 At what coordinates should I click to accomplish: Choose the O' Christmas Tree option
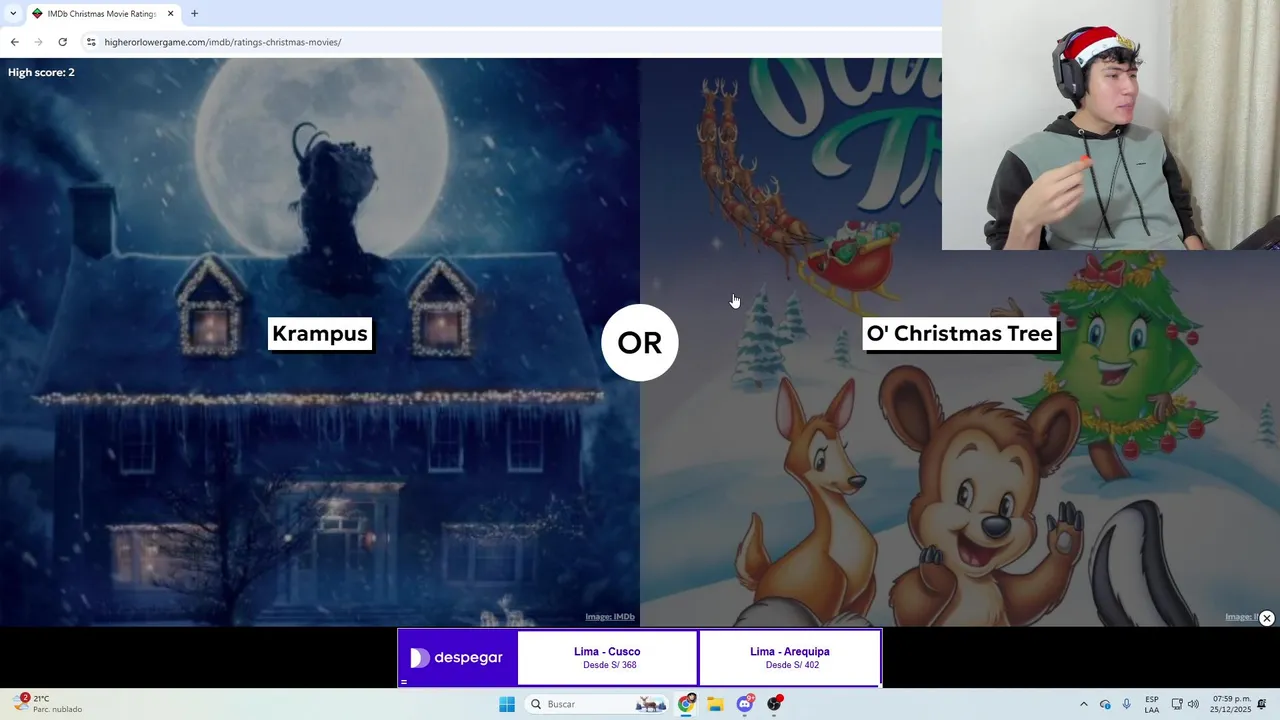(x=959, y=334)
